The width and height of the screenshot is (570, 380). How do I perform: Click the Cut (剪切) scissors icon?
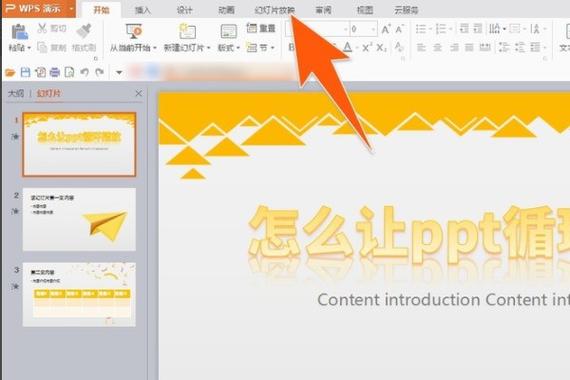coord(42,28)
